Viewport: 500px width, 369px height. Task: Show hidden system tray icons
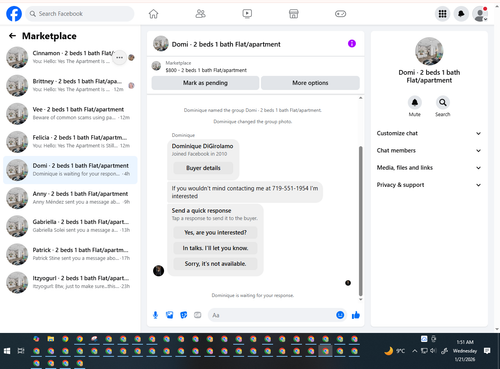point(414,351)
